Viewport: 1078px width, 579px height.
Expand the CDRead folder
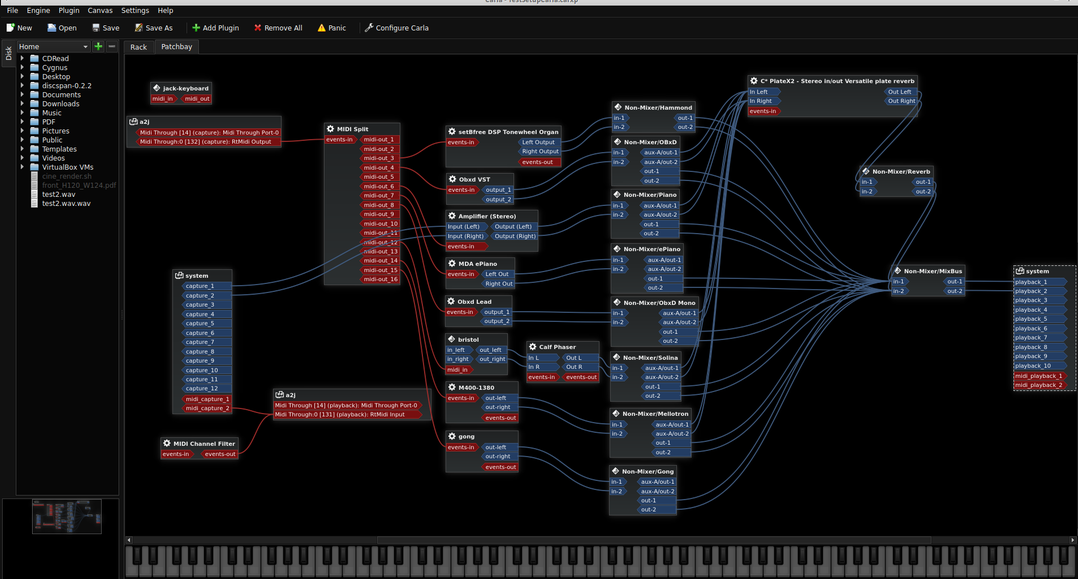22,58
